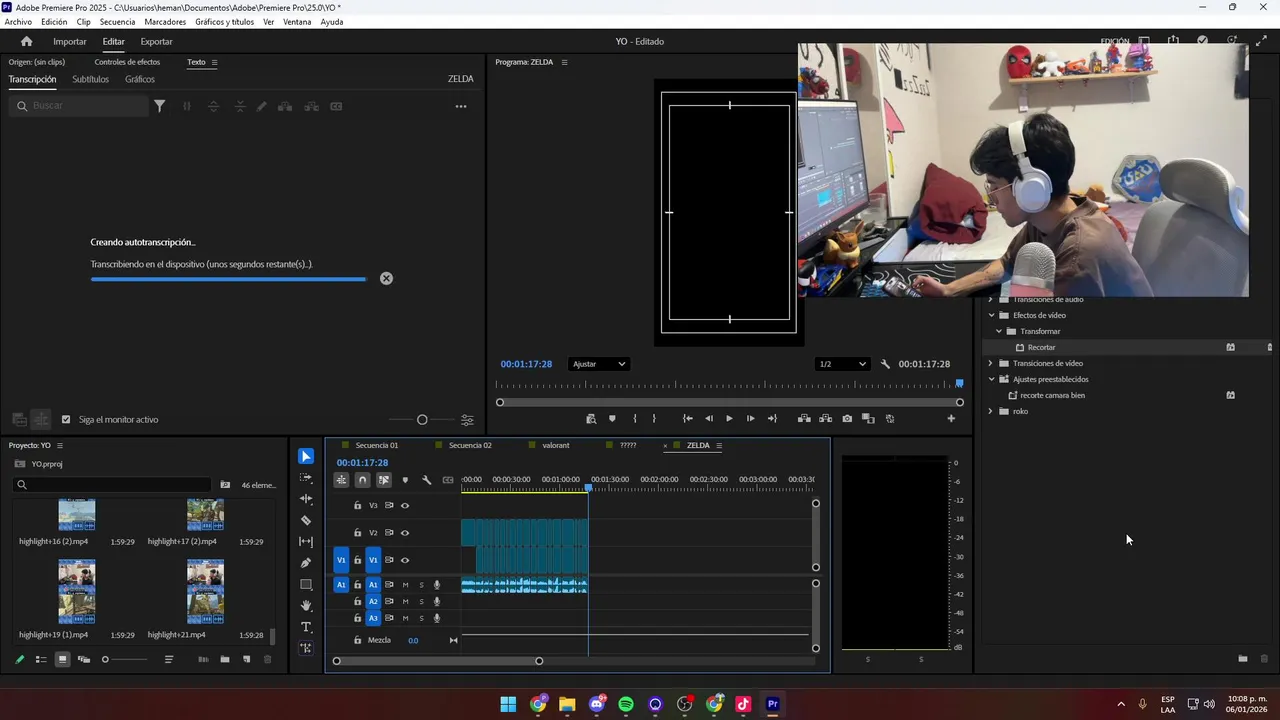Export frame with the camera icon
This screenshot has width=1280, height=720.
click(x=847, y=419)
